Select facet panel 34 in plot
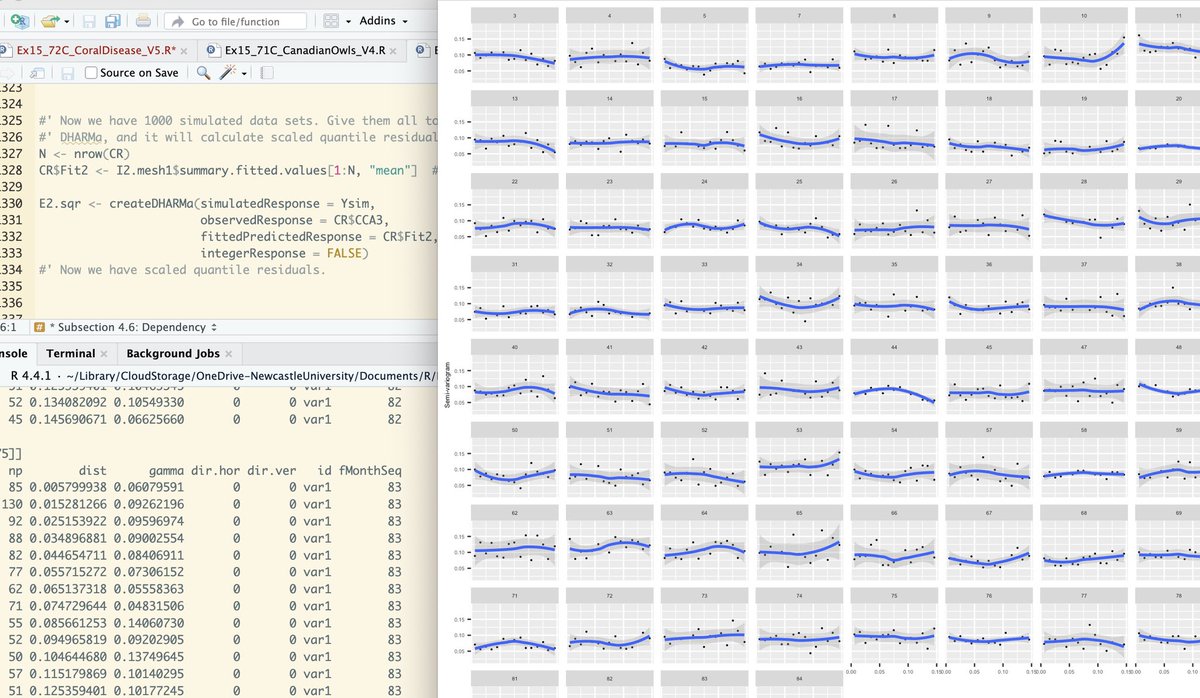 [800, 294]
